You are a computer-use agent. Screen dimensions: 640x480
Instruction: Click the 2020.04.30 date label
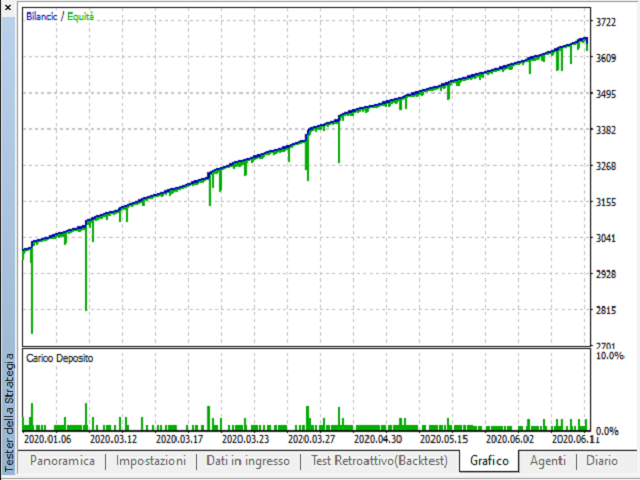tap(378, 440)
